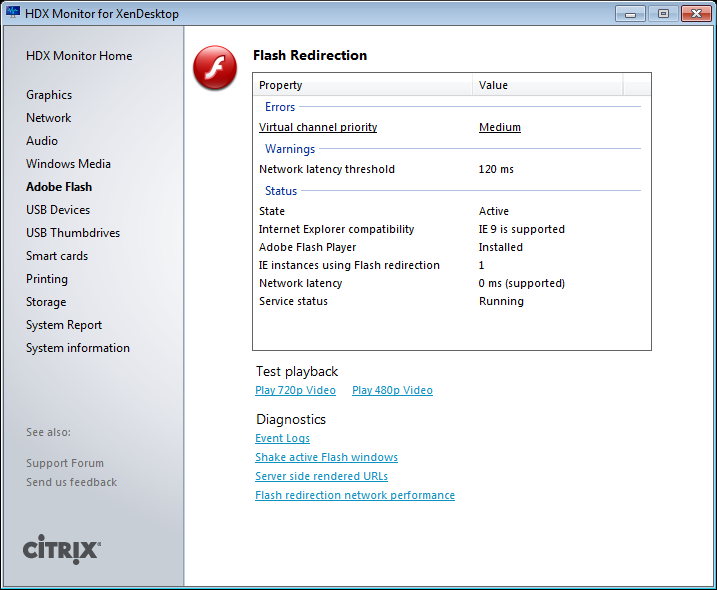Minimize the HDX Monitor window

(x=630, y=14)
